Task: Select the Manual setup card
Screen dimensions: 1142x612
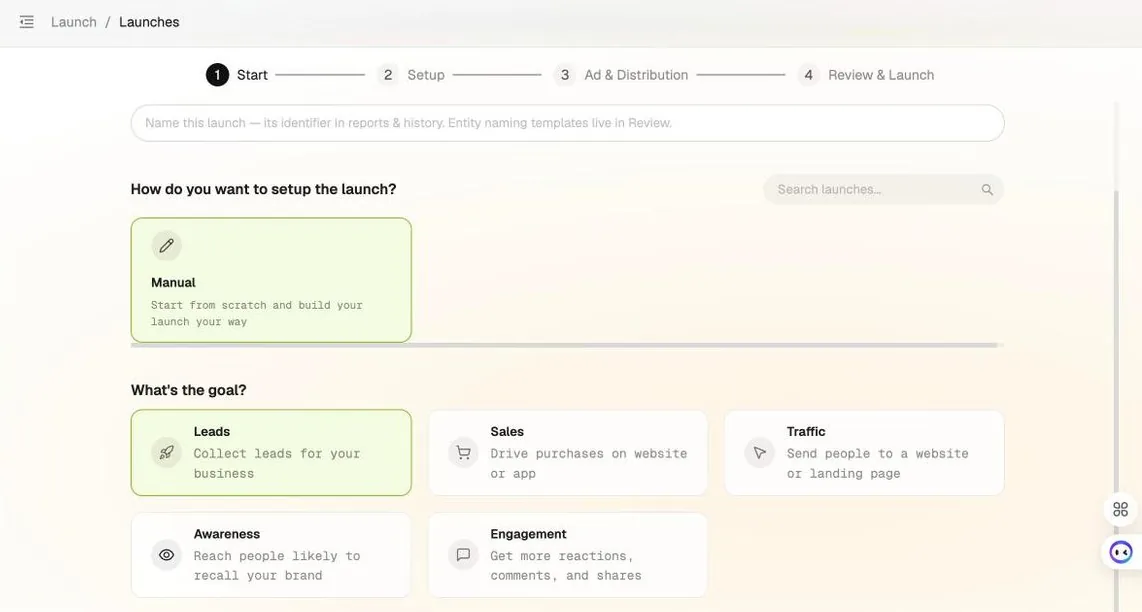Action: pyautogui.click(x=271, y=280)
